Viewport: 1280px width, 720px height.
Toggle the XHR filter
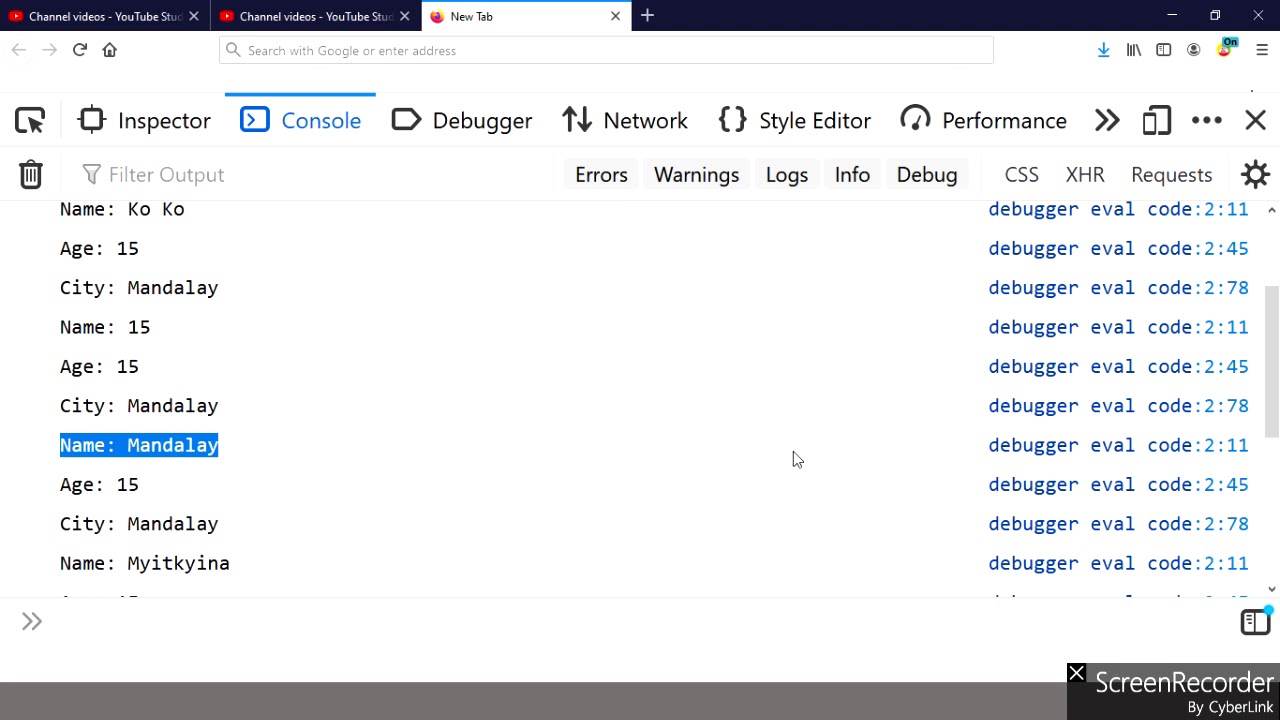(1085, 175)
